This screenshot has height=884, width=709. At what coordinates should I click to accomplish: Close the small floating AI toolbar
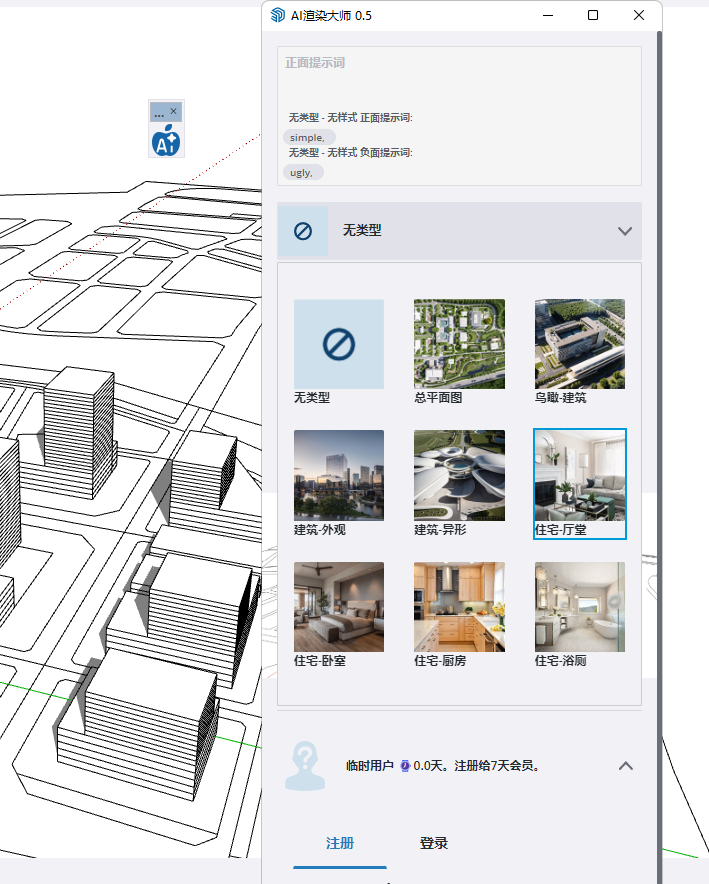(174, 111)
